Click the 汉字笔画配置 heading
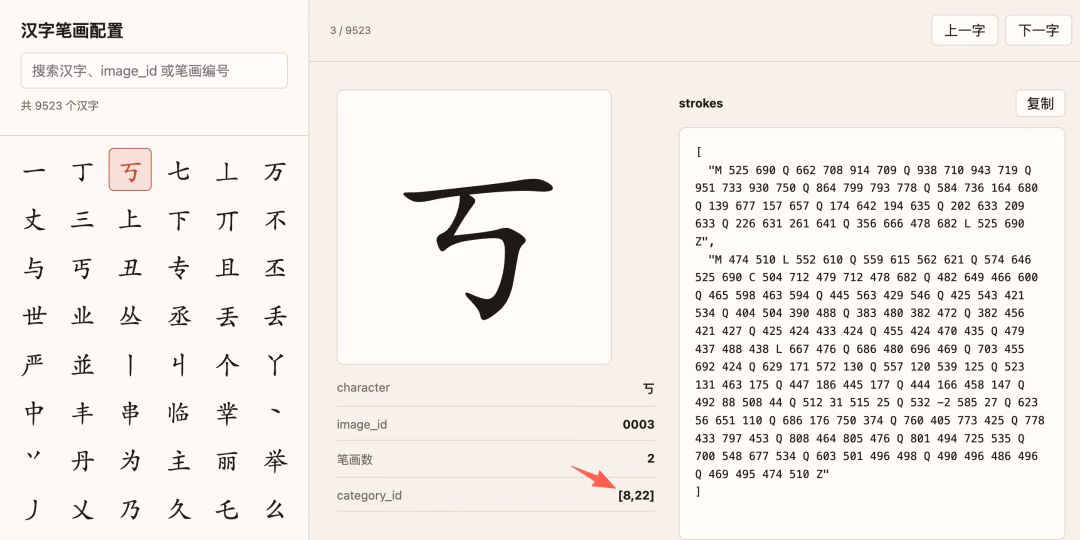Screen dimensions: 1080x540 click(x=72, y=31)
